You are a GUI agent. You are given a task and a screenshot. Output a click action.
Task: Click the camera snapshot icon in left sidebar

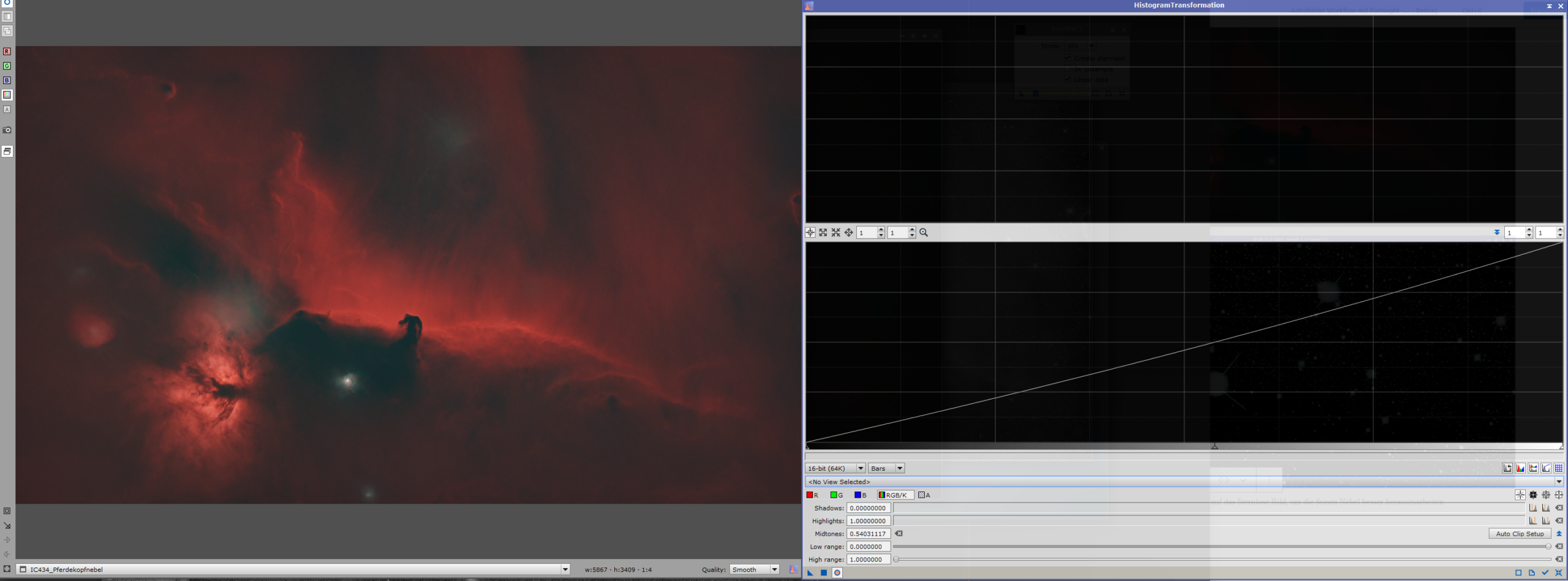point(7,130)
